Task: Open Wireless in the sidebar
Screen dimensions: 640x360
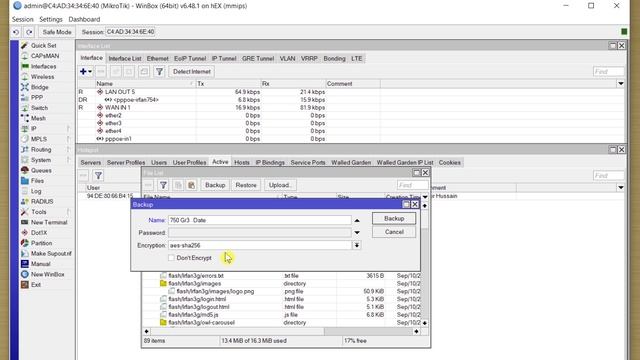Action: click(42, 77)
